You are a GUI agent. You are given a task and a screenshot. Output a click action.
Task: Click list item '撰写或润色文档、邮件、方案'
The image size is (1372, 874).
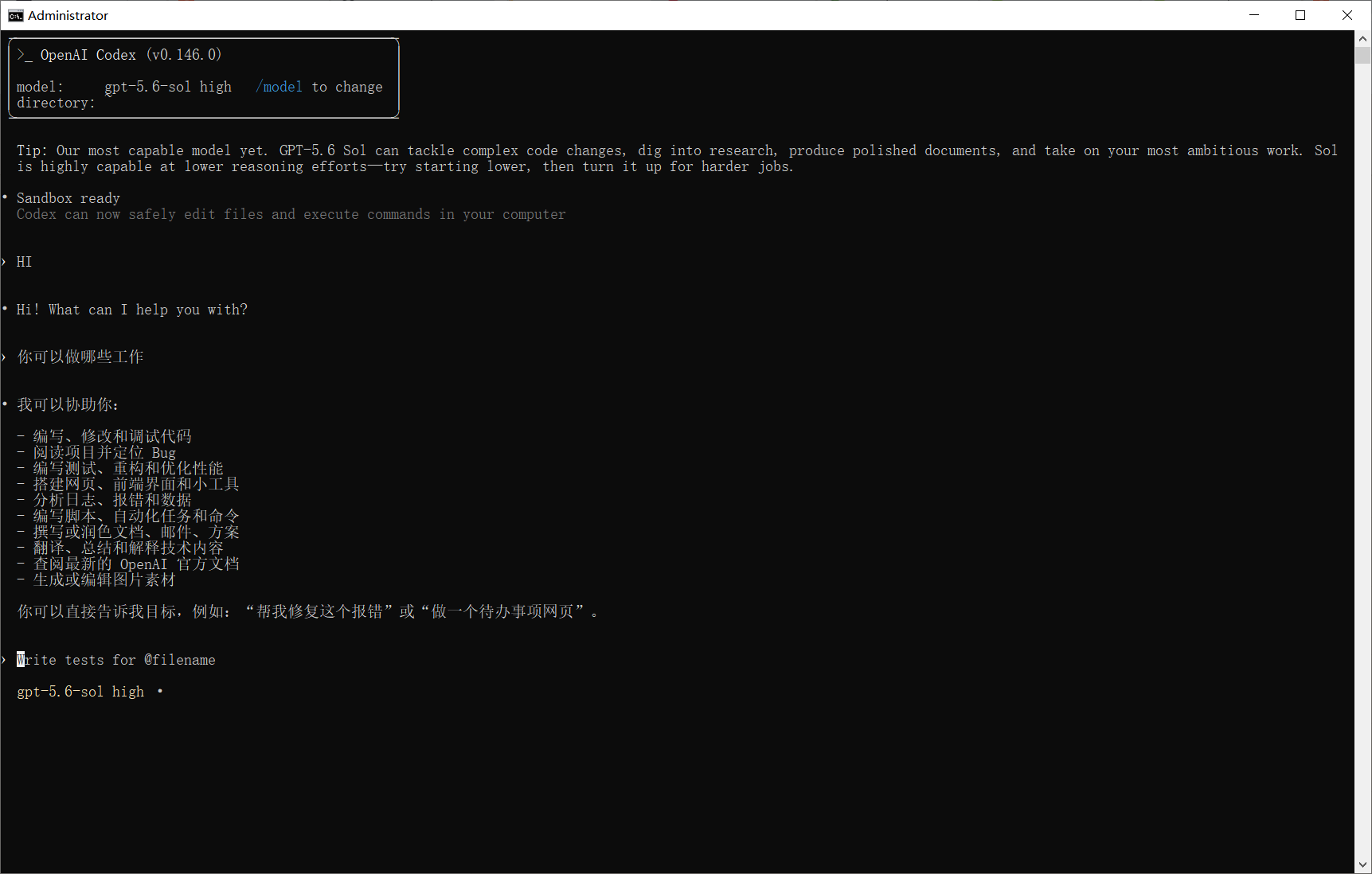tap(136, 532)
